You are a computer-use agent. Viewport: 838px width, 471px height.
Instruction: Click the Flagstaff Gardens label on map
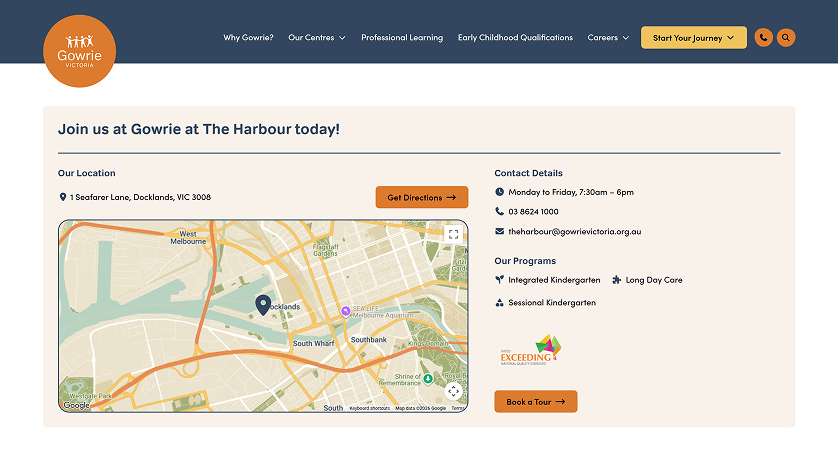tap(325, 250)
